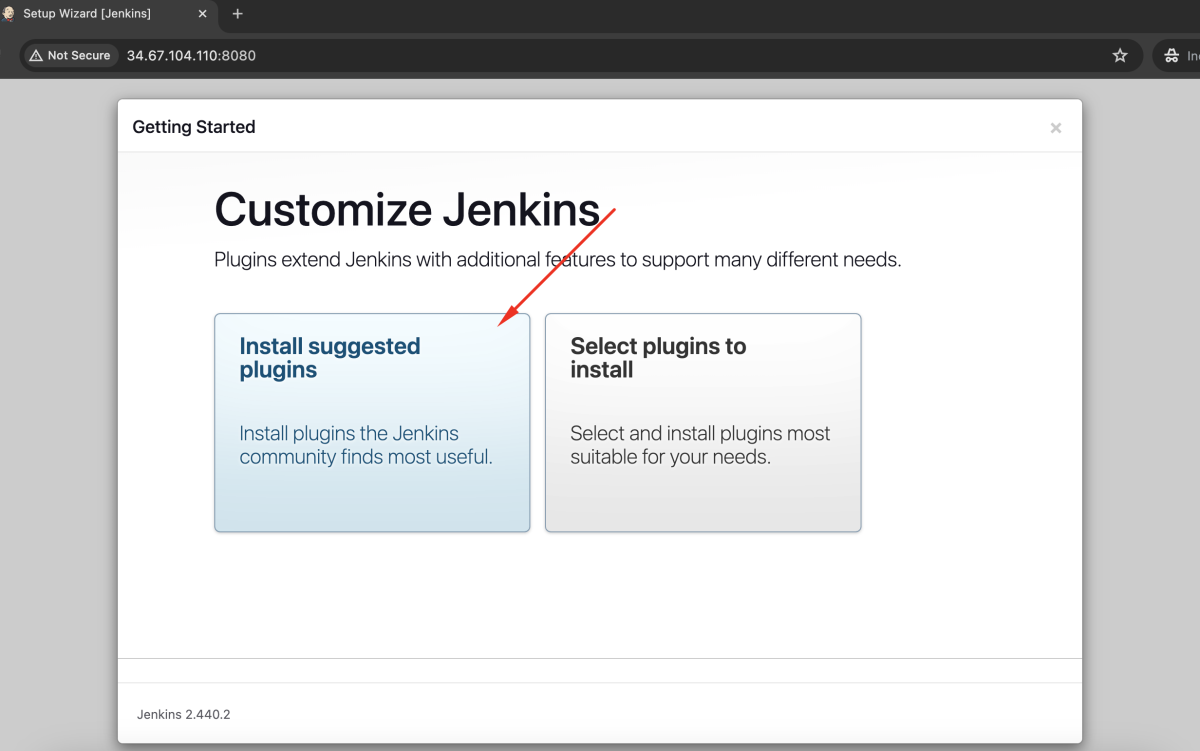
Task: Close the Setup Wizard [Jenkins] tab
Action: point(201,14)
